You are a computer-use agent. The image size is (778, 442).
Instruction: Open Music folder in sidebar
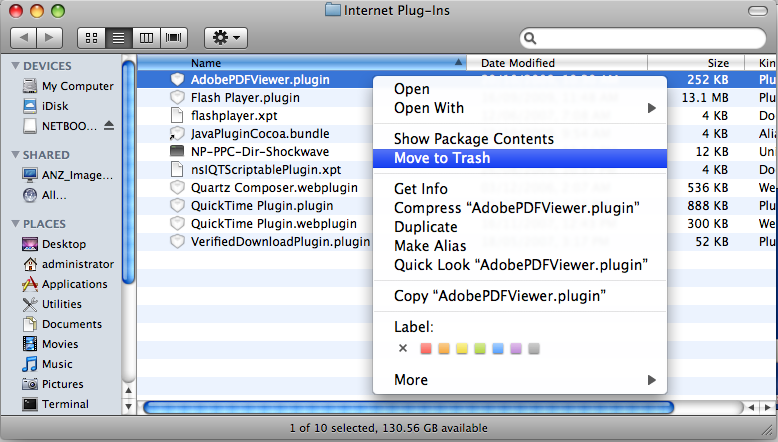click(x=47, y=364)
